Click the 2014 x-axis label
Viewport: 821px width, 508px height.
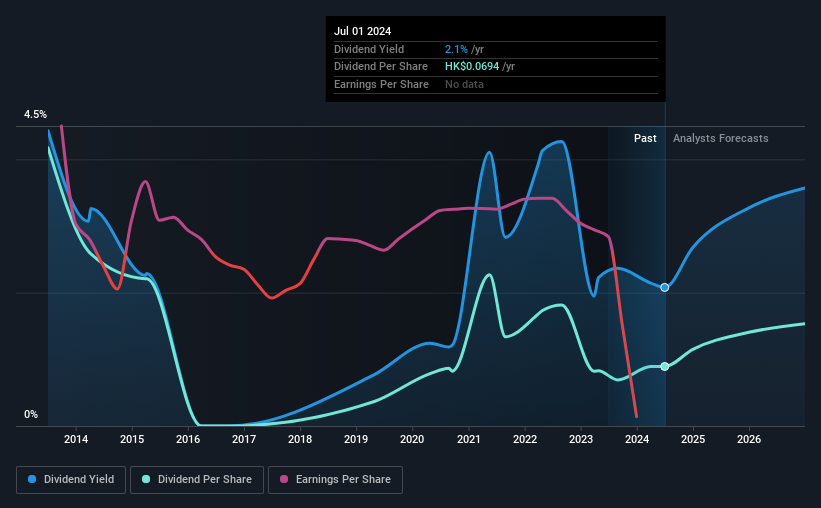coord(76,439)
